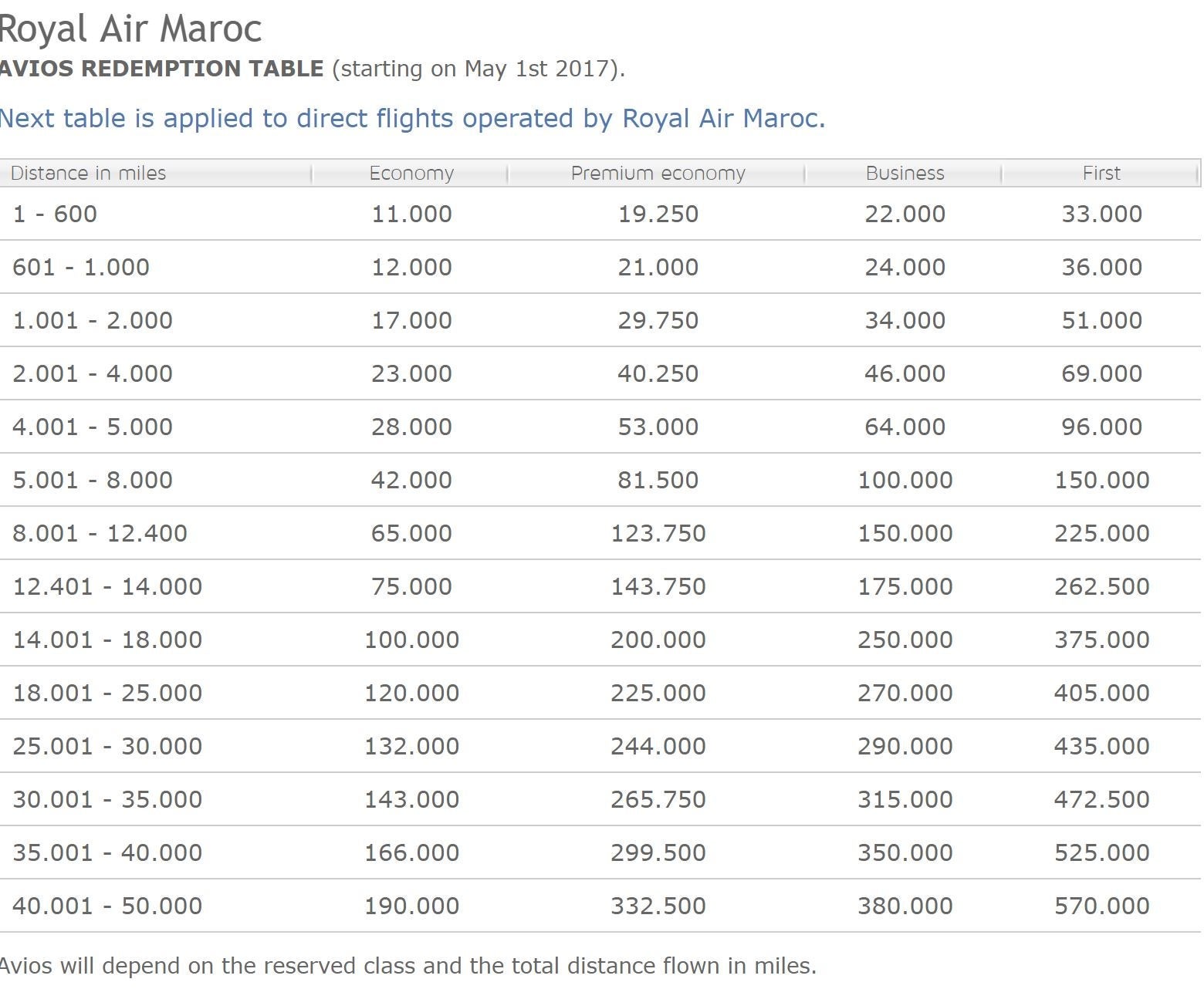Click Economy value 11.000
The image size is (1204, 989).
[x=411, y=214]
